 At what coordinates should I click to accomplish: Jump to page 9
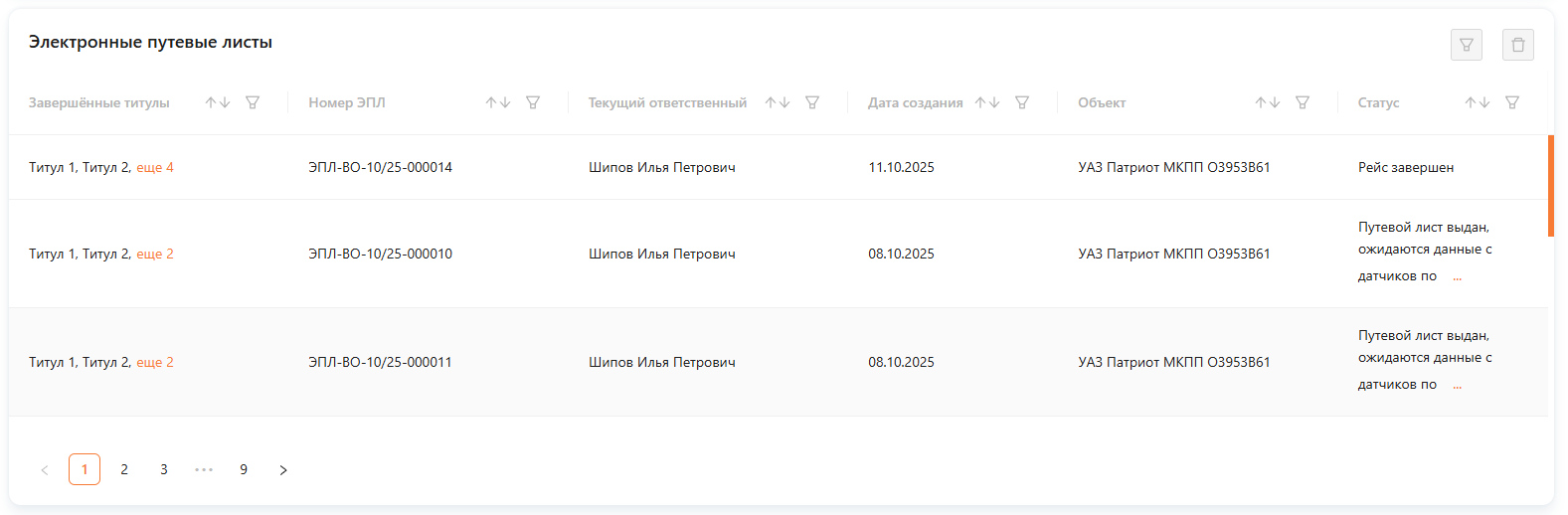pos(244,469)
